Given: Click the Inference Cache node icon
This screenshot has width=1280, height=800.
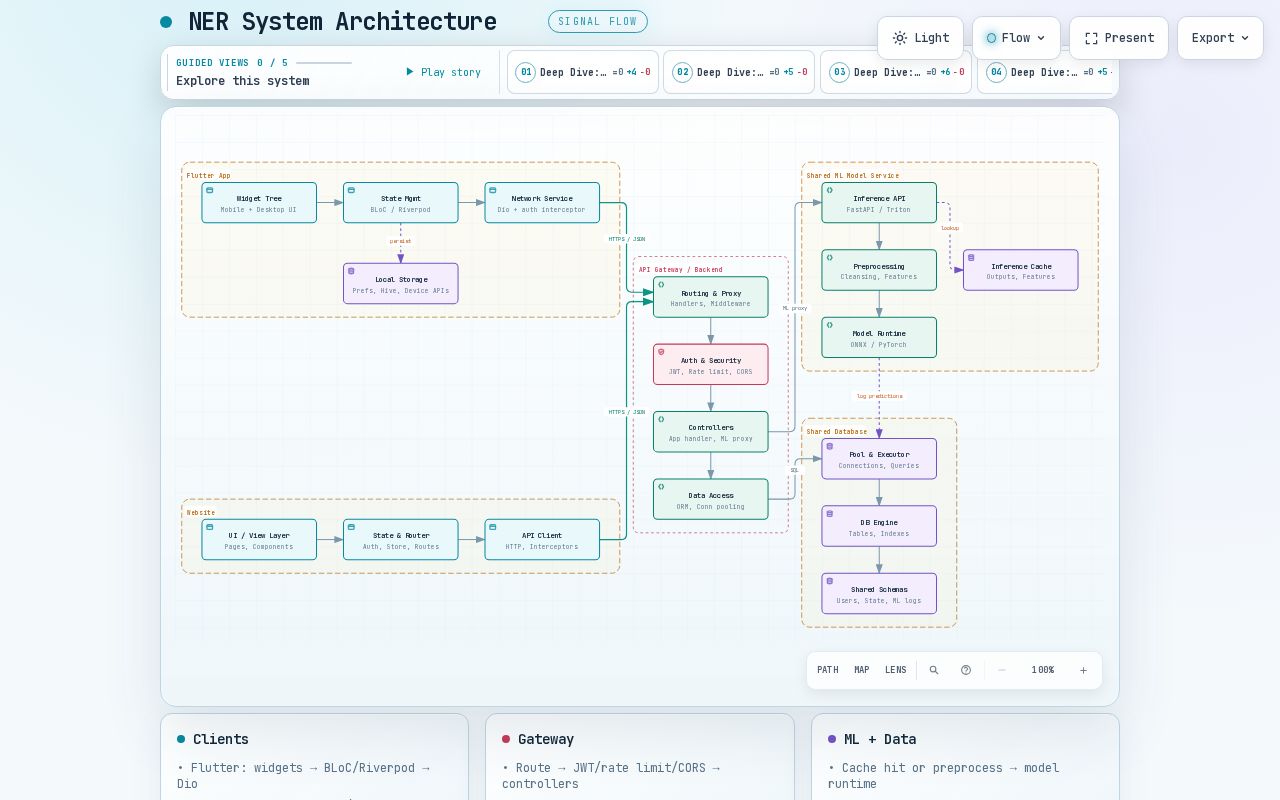Looking at the screenshot, I should 971,258.
